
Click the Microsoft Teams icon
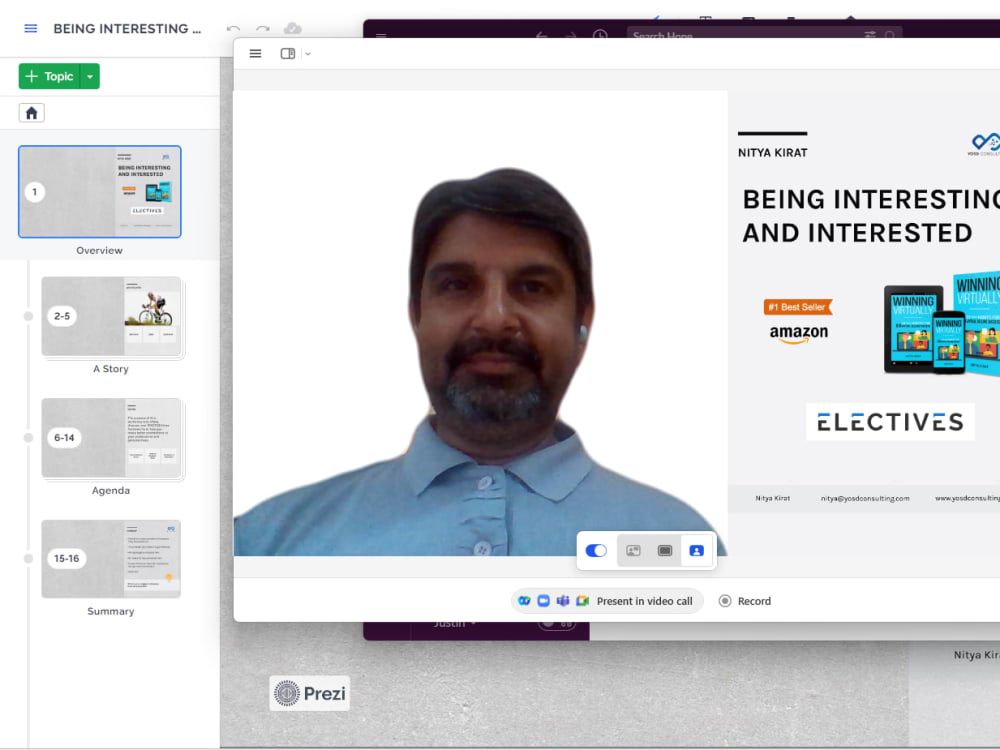click(563, 601)
